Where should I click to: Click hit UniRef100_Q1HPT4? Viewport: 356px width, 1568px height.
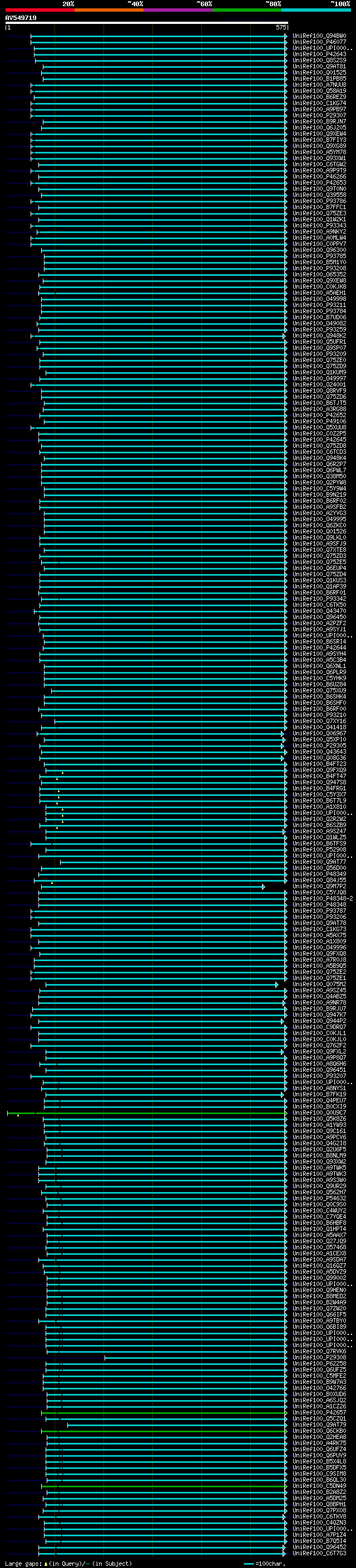319,1230
